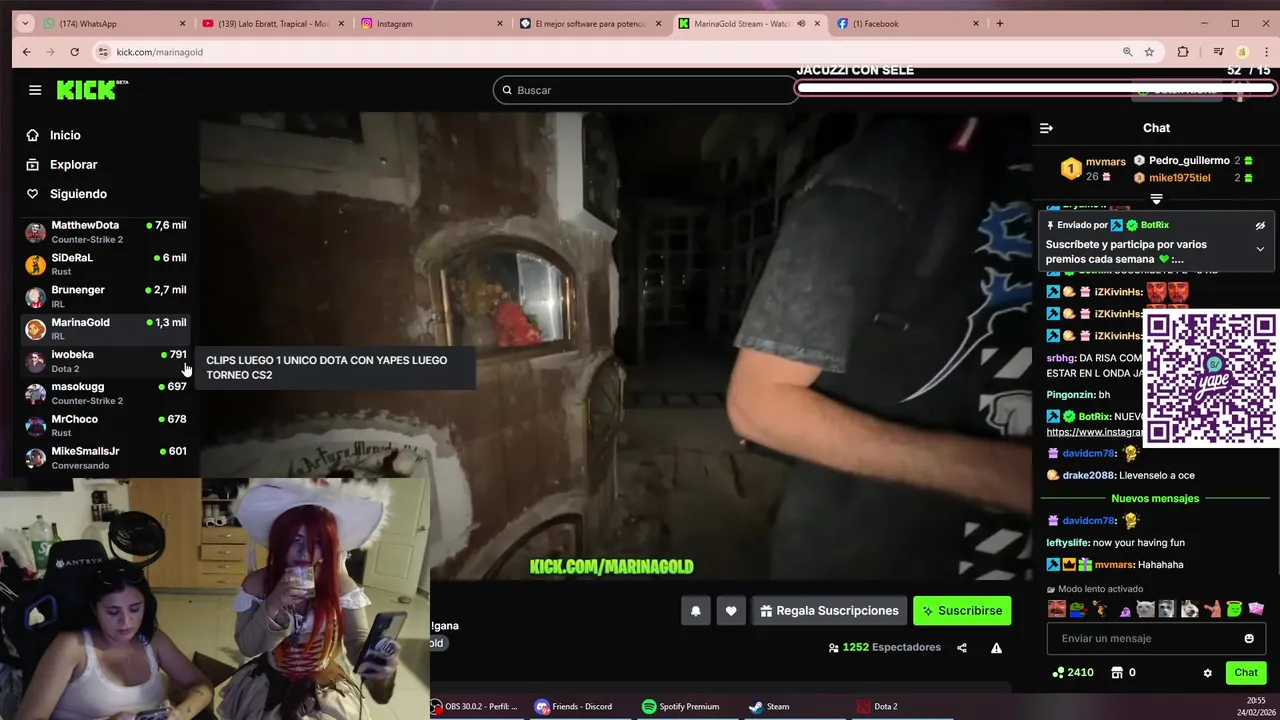Click mike1975tiel in the leaderboard

click(1179, 178)
